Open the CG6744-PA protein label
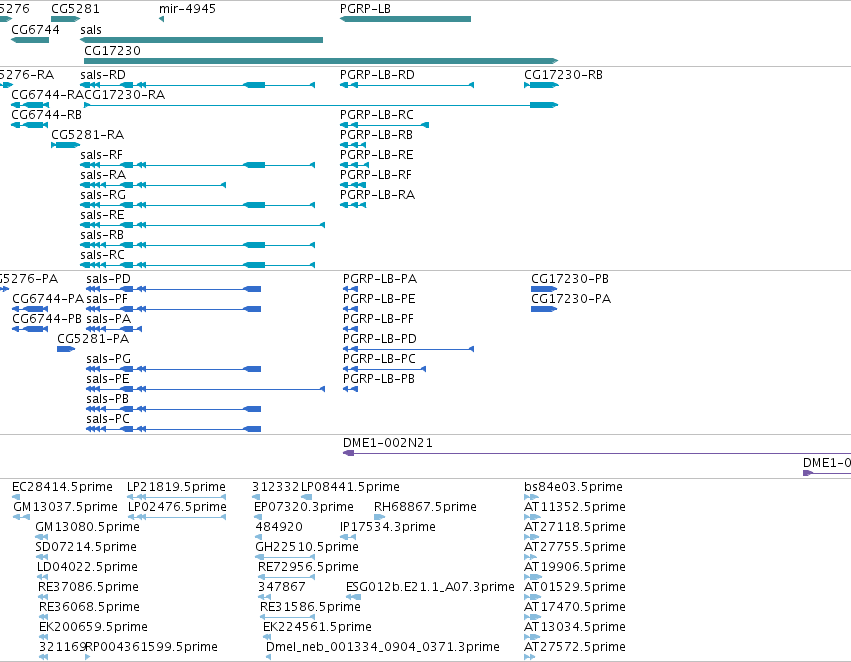Image resolution: width=851 pixels, height=662 pixels. (48, 298)
